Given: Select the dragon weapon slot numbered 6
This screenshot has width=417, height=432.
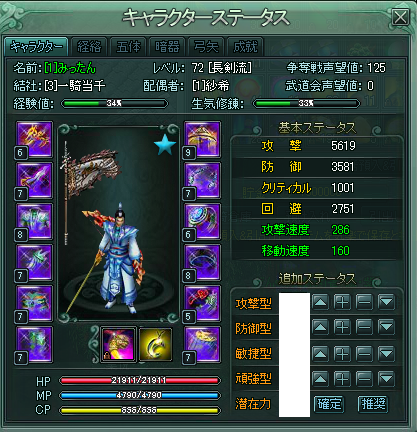Looking at the screenshot, I should 34,139.
